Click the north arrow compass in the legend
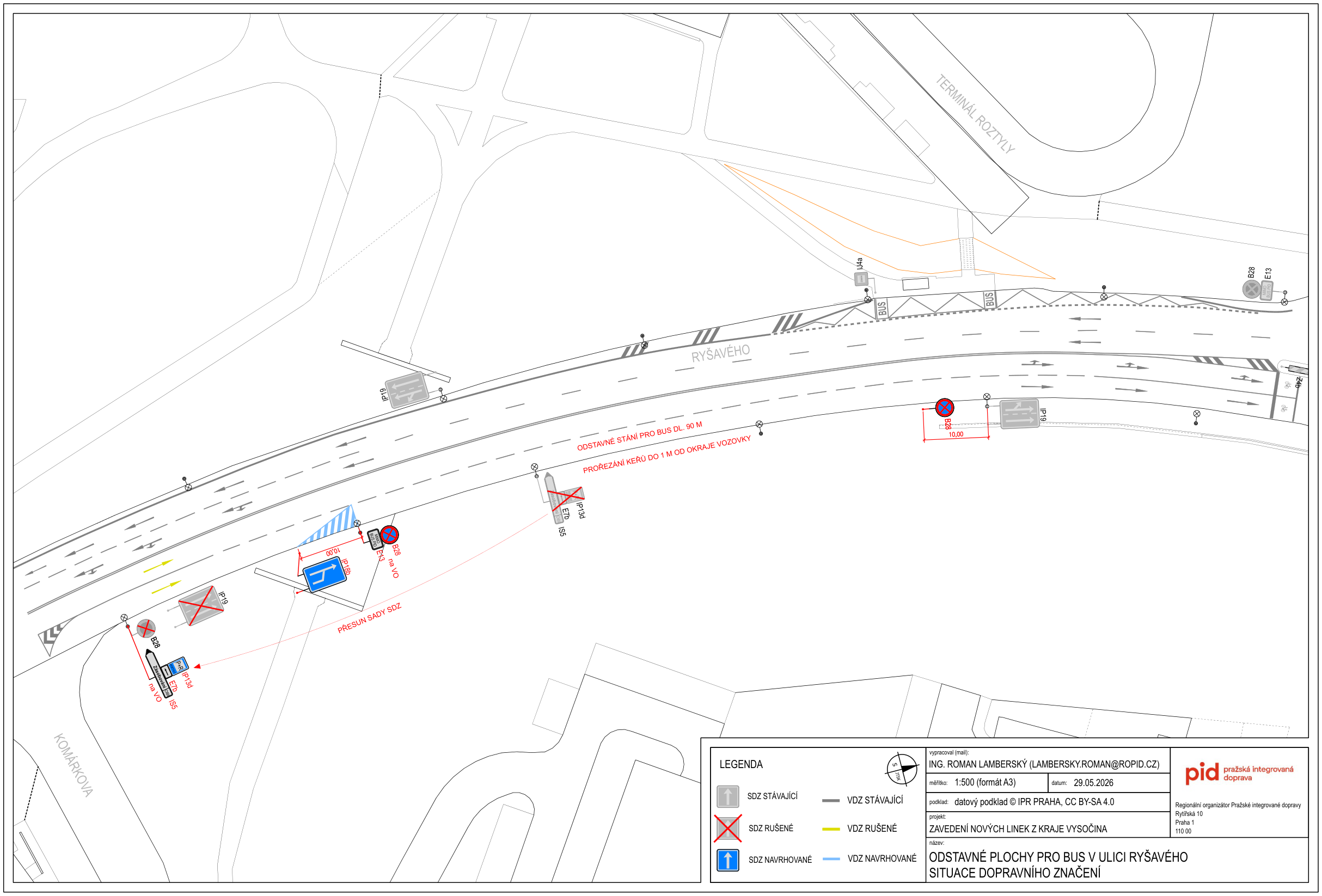1322x896 pixels. coord(902,768)
